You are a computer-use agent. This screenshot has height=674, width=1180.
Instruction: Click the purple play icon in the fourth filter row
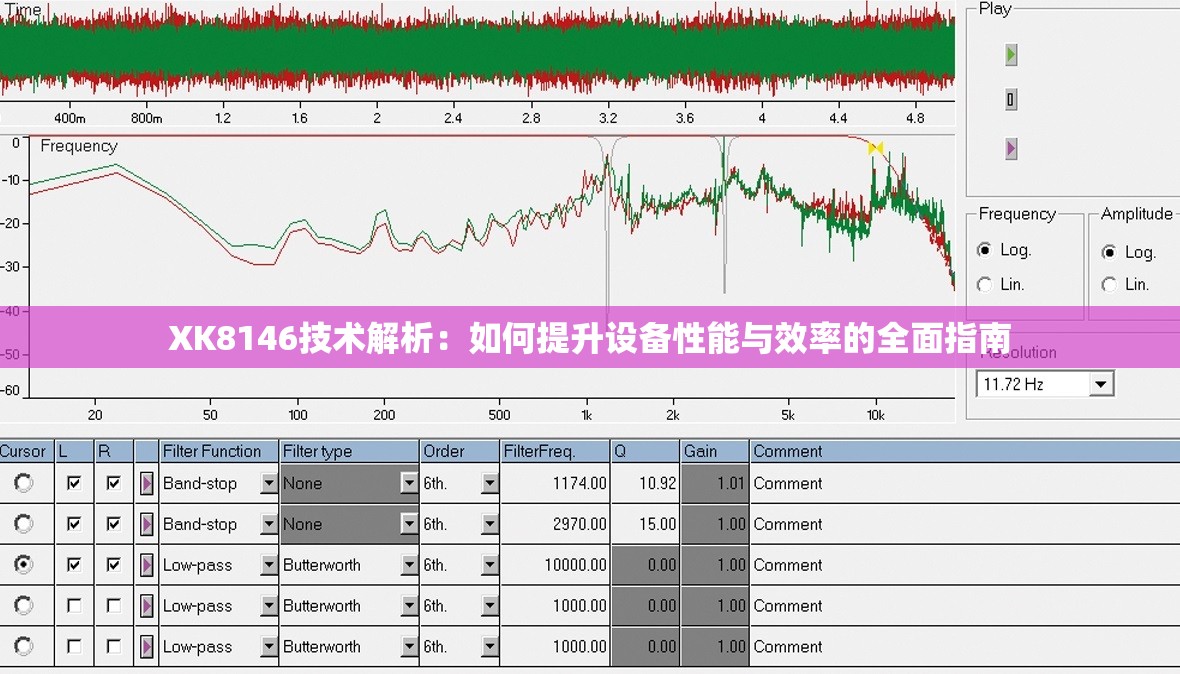pos(147,606)
